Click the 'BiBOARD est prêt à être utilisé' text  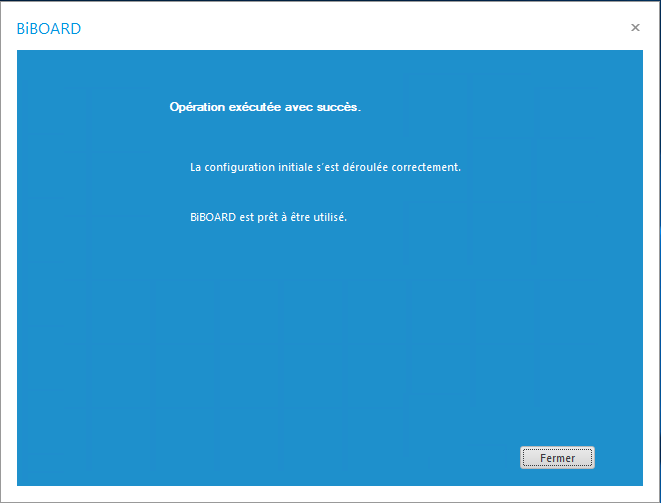(x=269, y=217)
